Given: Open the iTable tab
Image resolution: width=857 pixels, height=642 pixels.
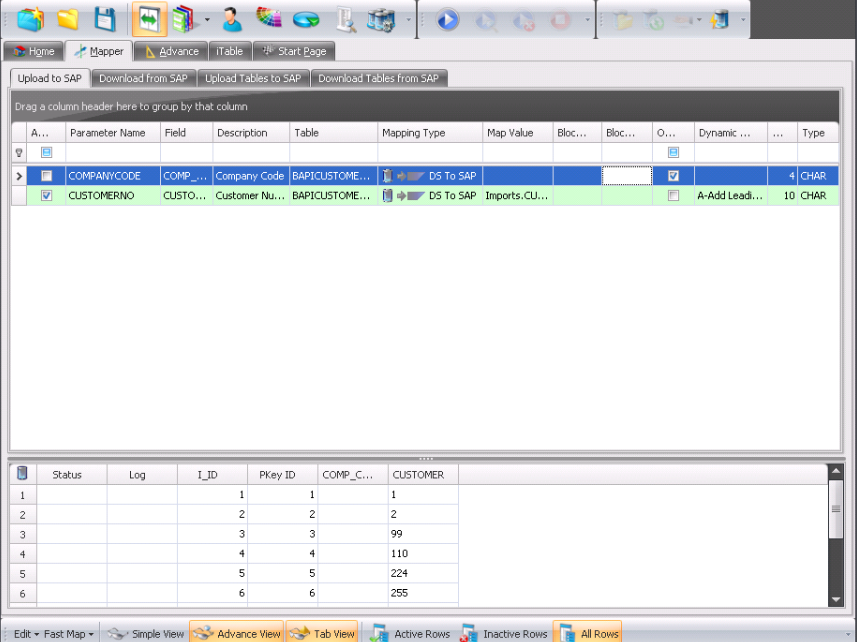Looking at the screenshot, I should coord(230,51).
